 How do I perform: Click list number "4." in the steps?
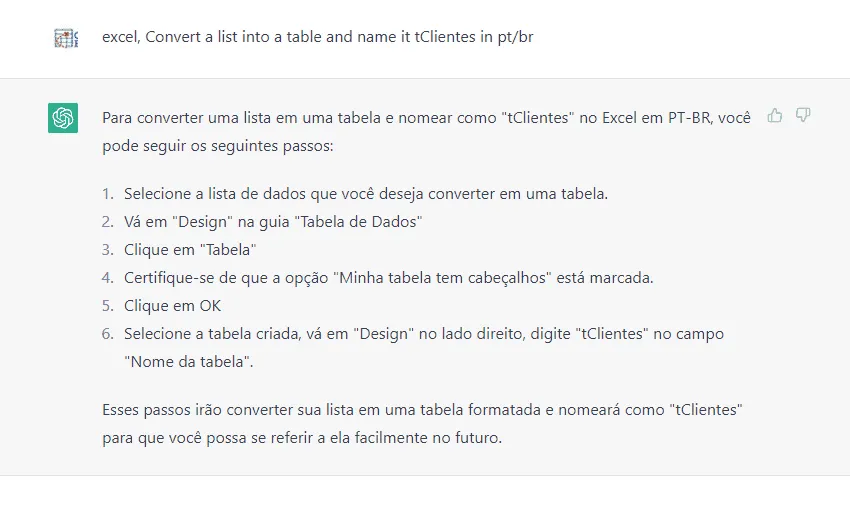click(108, 278)
